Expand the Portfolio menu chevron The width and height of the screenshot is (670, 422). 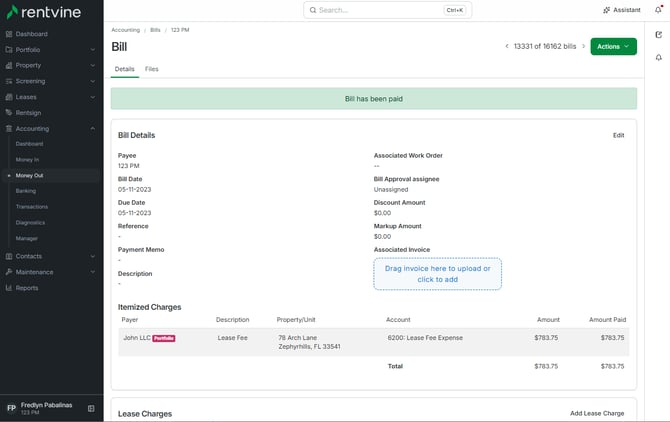tap(93, 50)
